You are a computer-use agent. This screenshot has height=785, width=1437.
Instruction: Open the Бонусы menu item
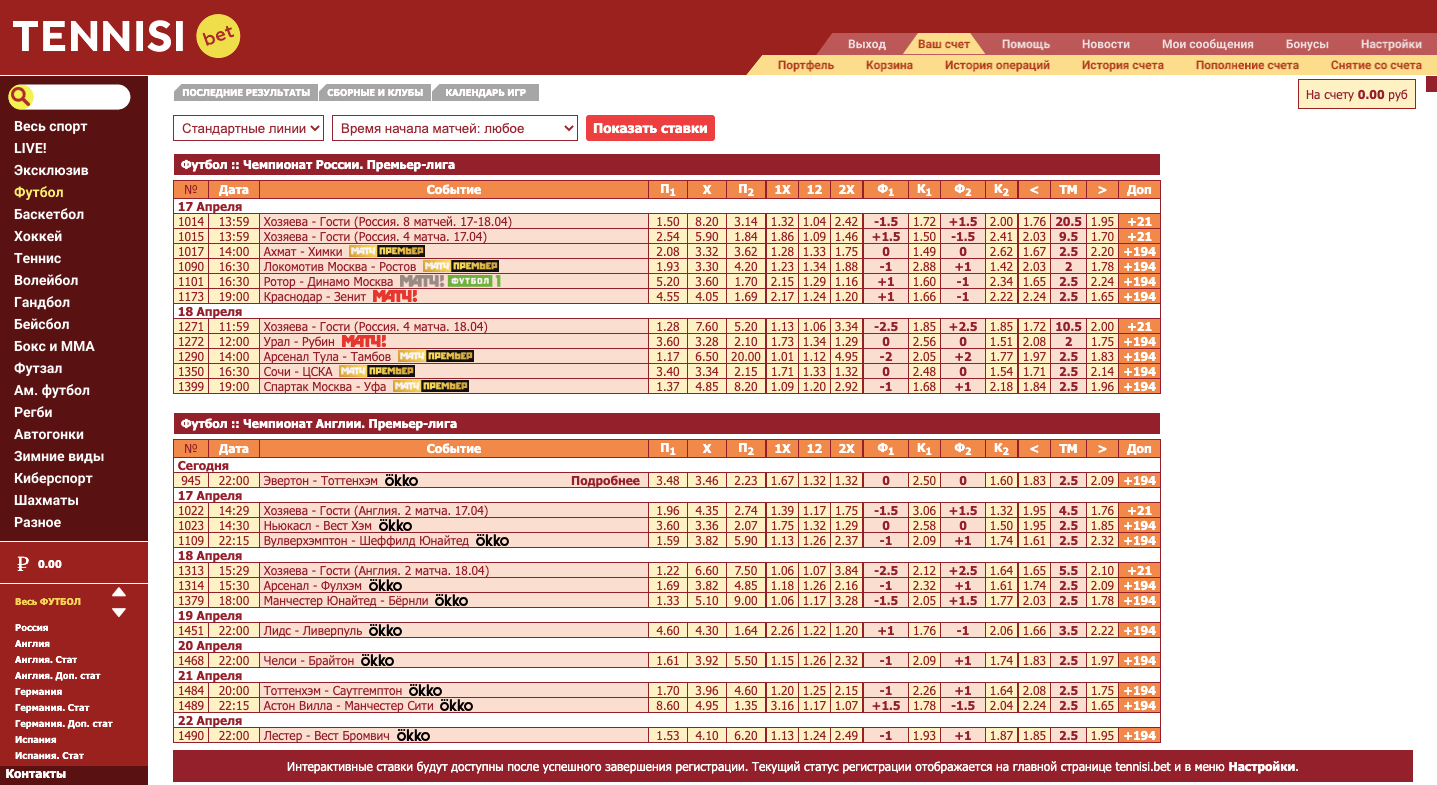(x=1307, y=44)
